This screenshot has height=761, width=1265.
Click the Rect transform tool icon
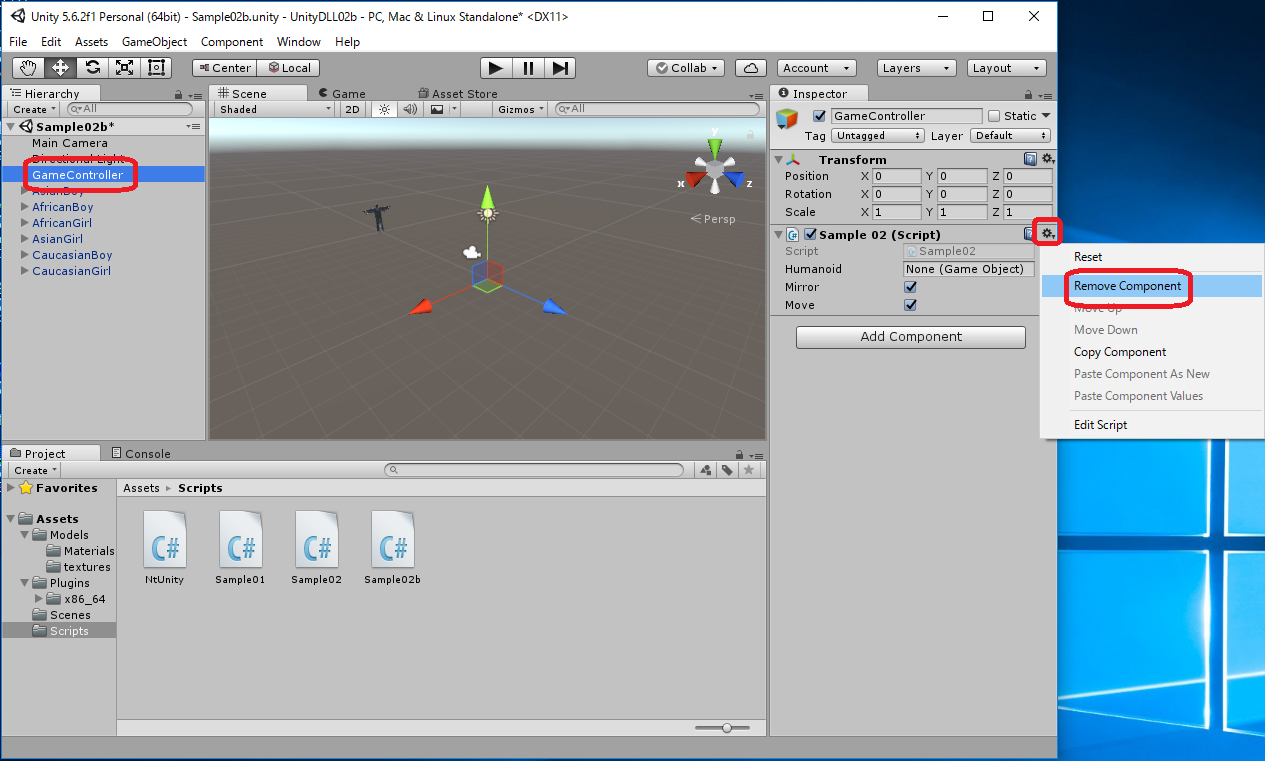click(156, 68)
